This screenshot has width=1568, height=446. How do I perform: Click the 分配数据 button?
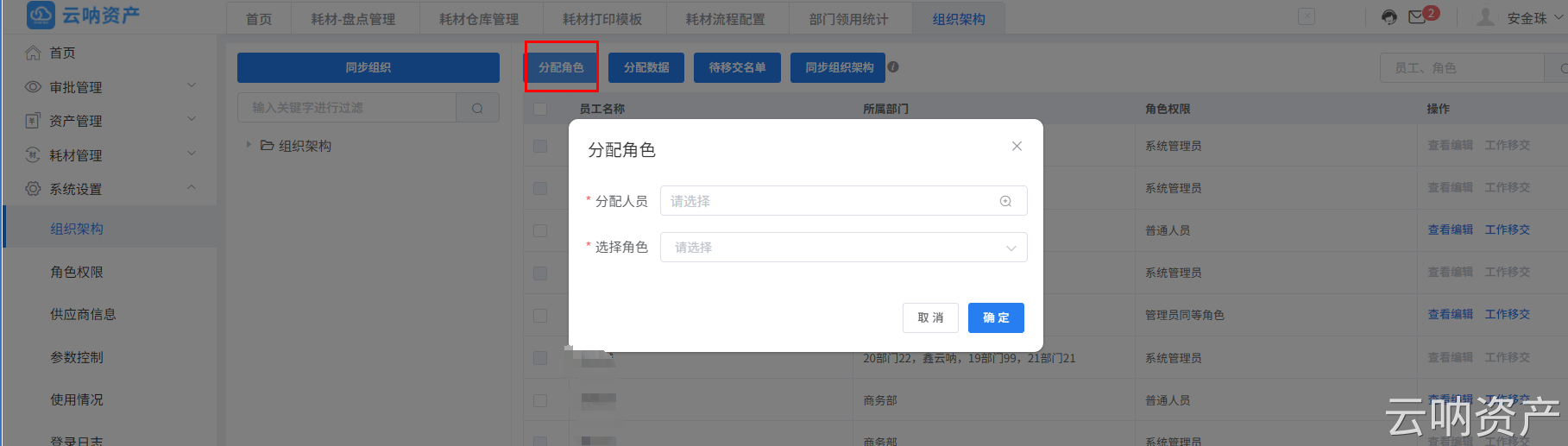[x=646, y=67]
